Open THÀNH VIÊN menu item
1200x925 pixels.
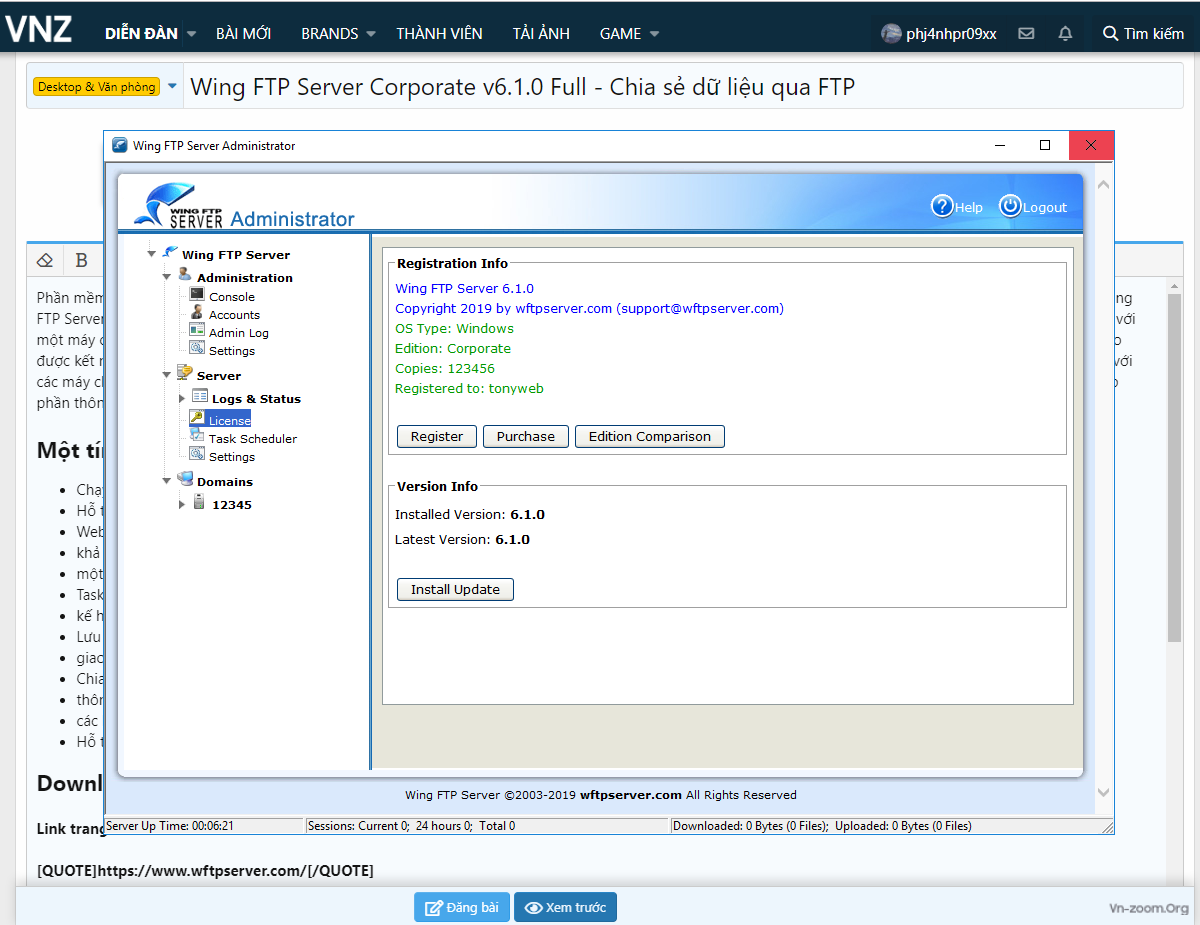pos(439,33)
